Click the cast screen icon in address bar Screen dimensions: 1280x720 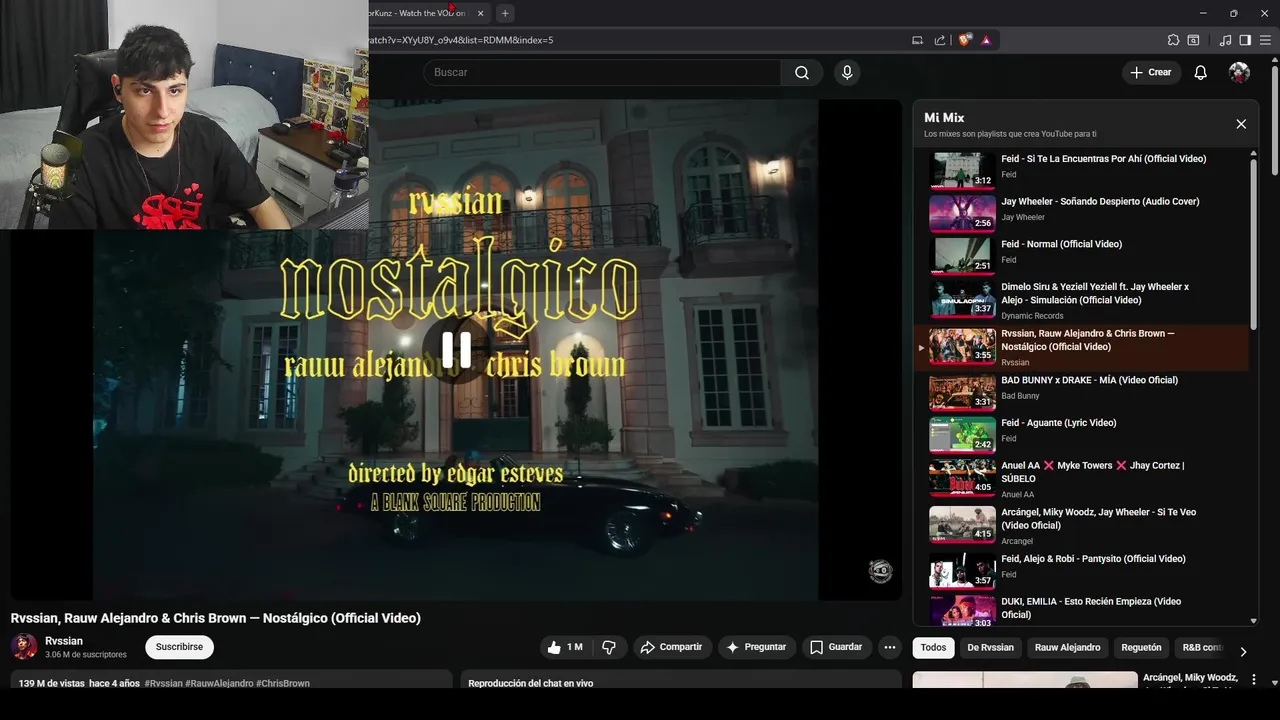pos(917,40)
